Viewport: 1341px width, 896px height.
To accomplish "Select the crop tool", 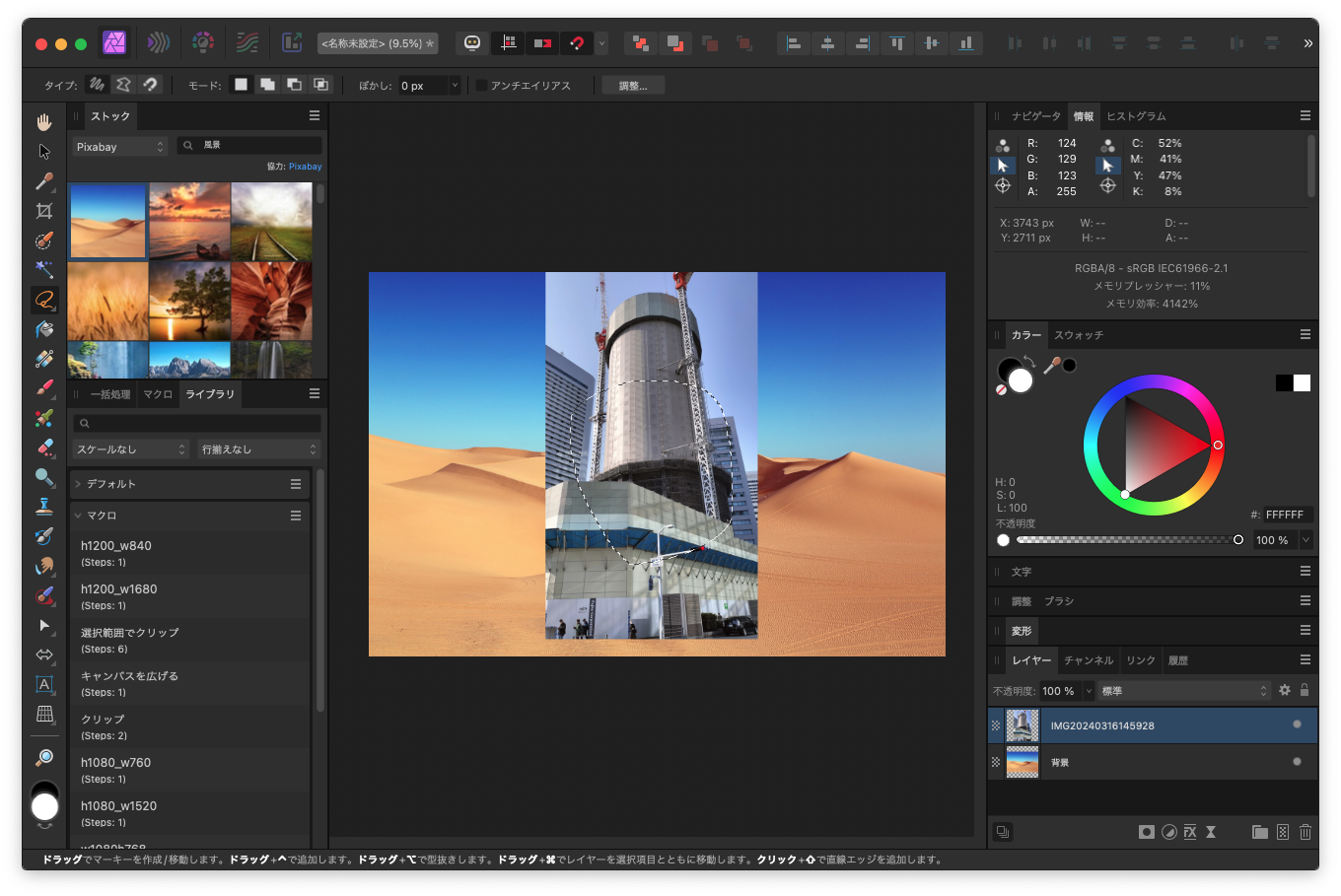I will point(44,211).
